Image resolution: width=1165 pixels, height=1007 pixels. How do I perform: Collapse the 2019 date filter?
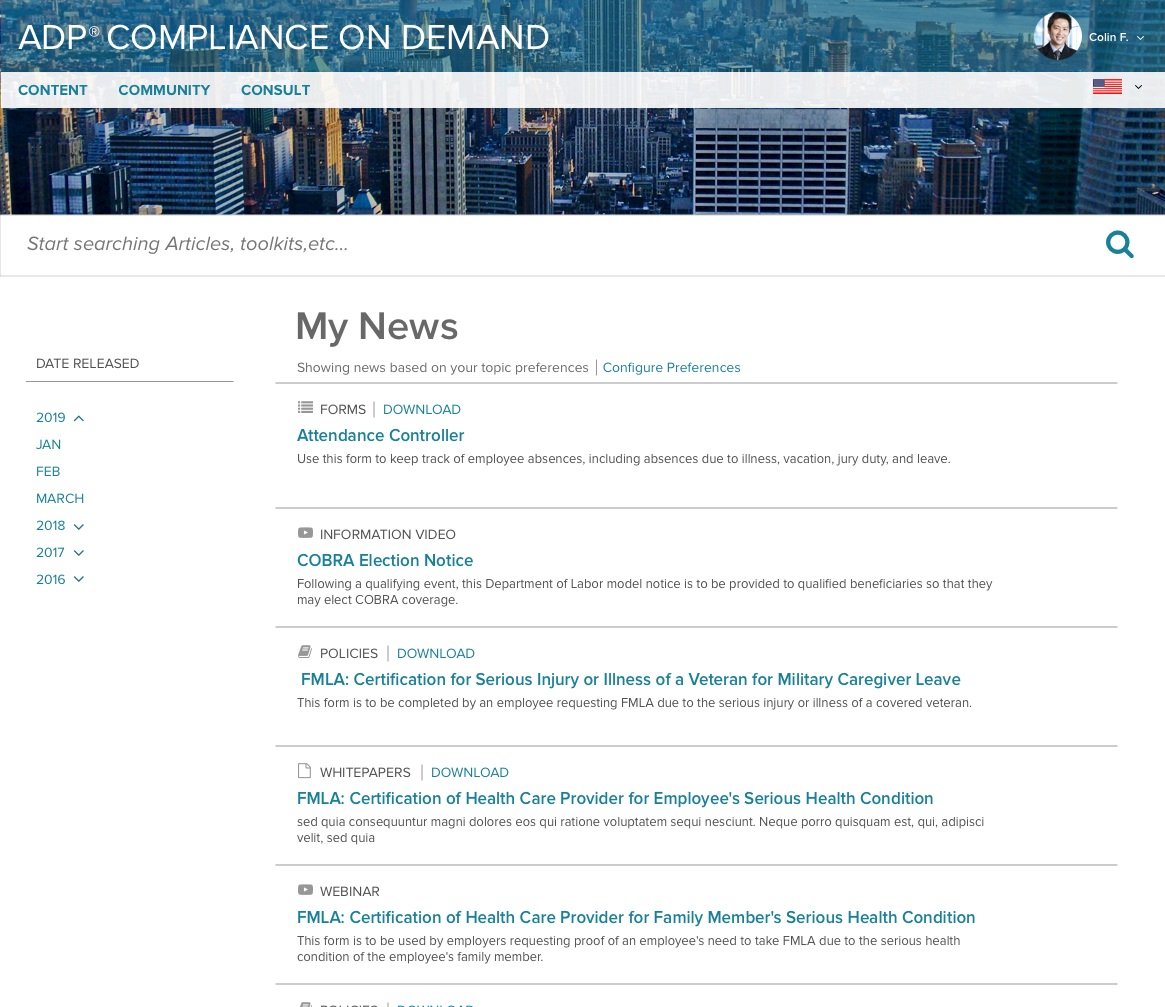coord(79,418)
